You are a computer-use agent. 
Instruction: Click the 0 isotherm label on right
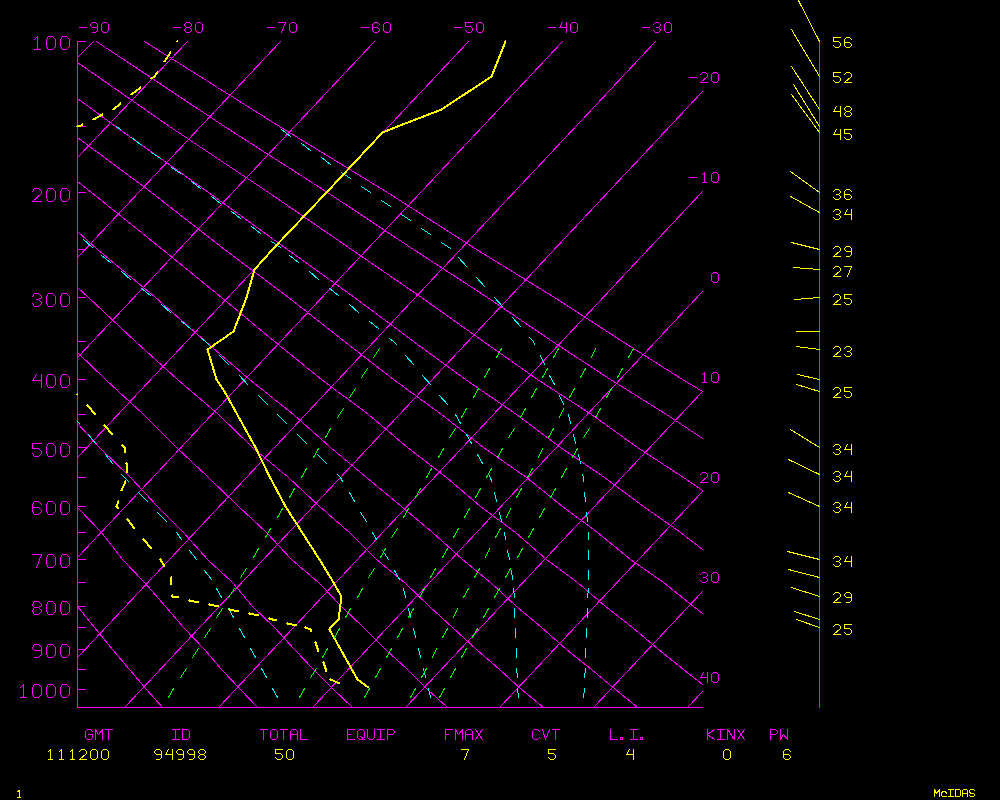click(714, 278)
